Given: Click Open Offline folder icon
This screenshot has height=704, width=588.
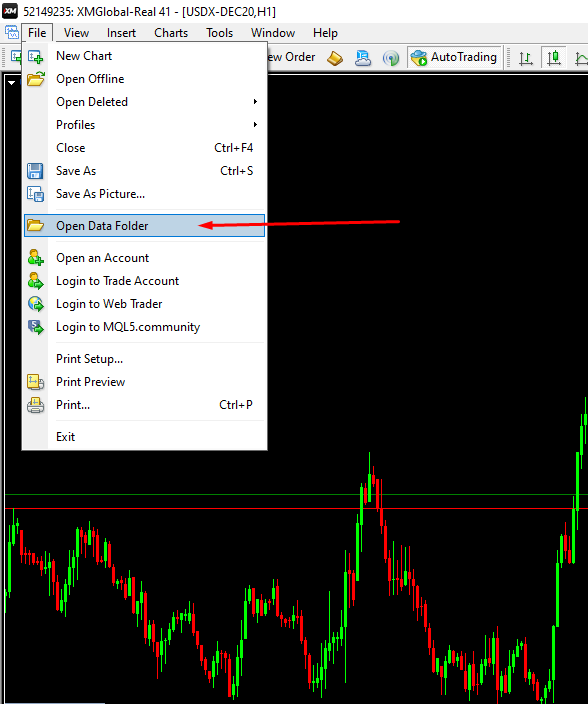Looking at the screenshot, I should 35,79.
